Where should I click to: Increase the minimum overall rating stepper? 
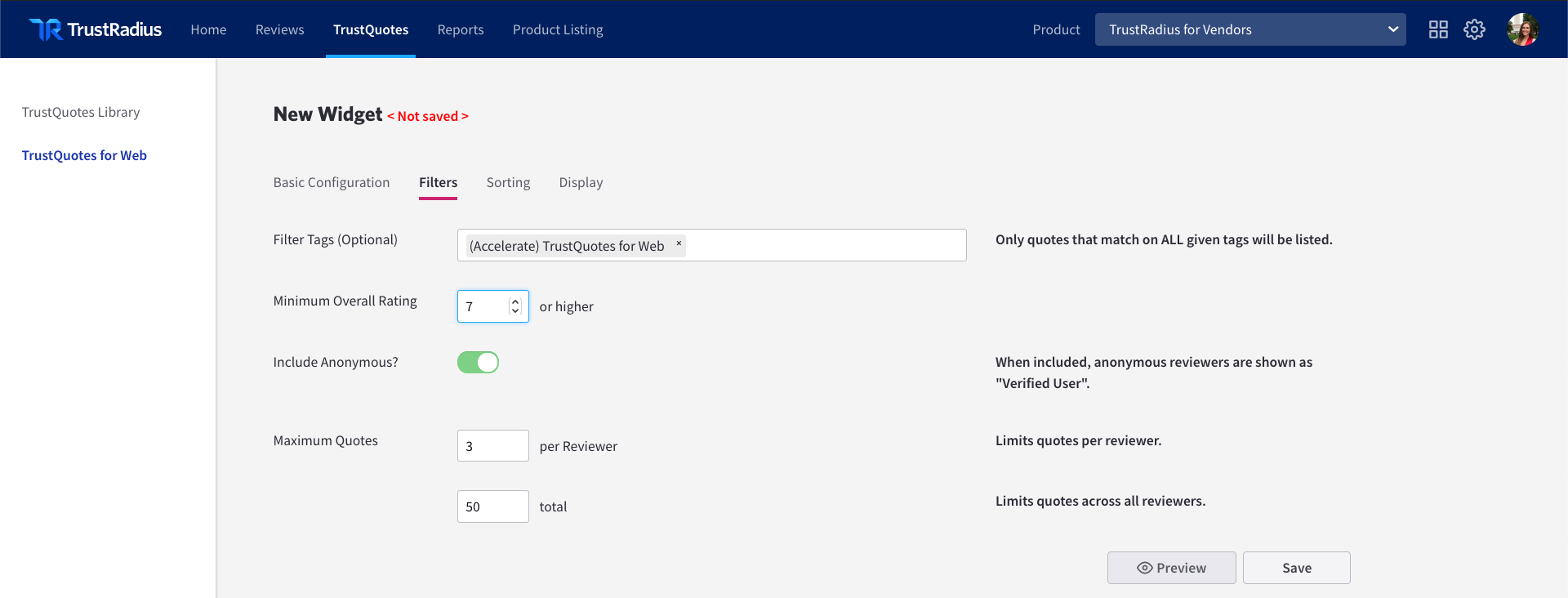[x=515, y=301]
